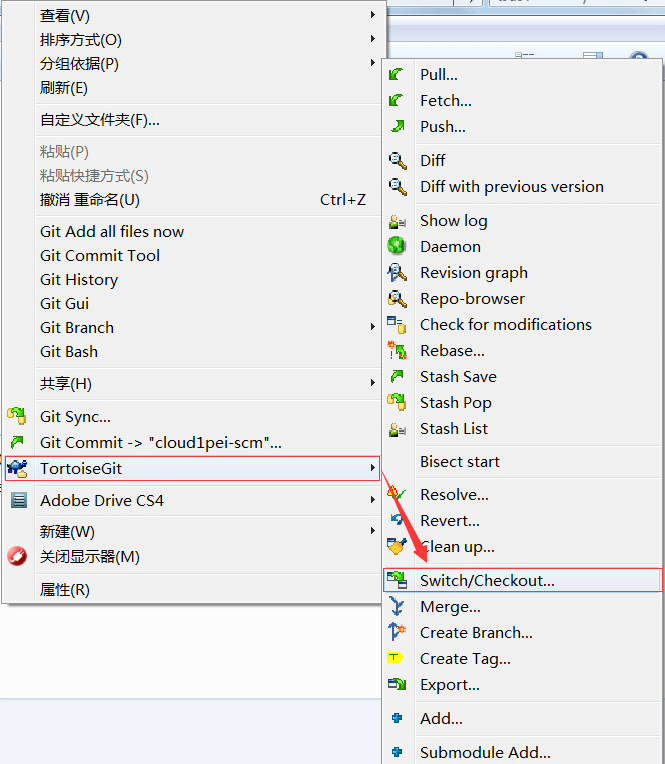Click the Show log icon
Image resolution: width=665 pixels, height=764 pixels.
(x=397, y=221)
